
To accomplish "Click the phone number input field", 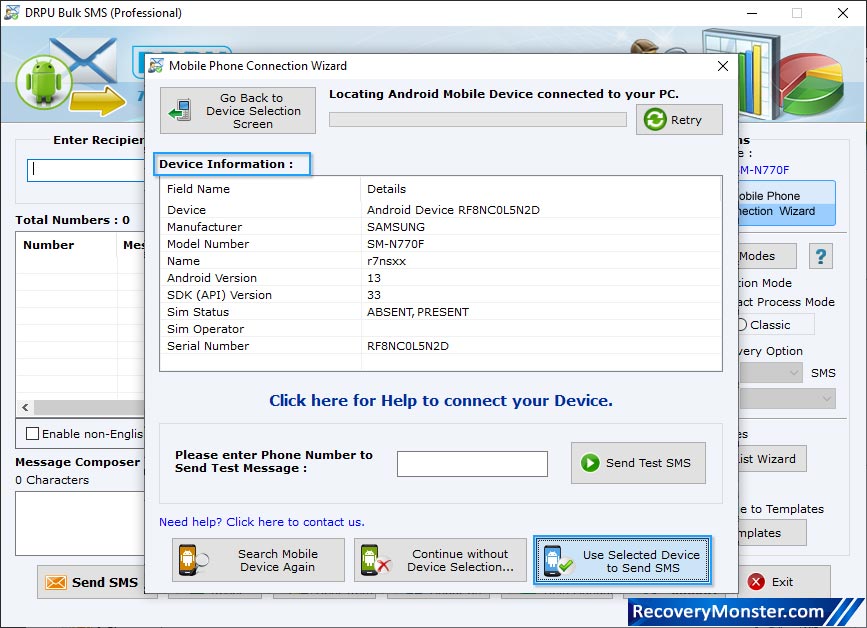I will coord(472,463).
